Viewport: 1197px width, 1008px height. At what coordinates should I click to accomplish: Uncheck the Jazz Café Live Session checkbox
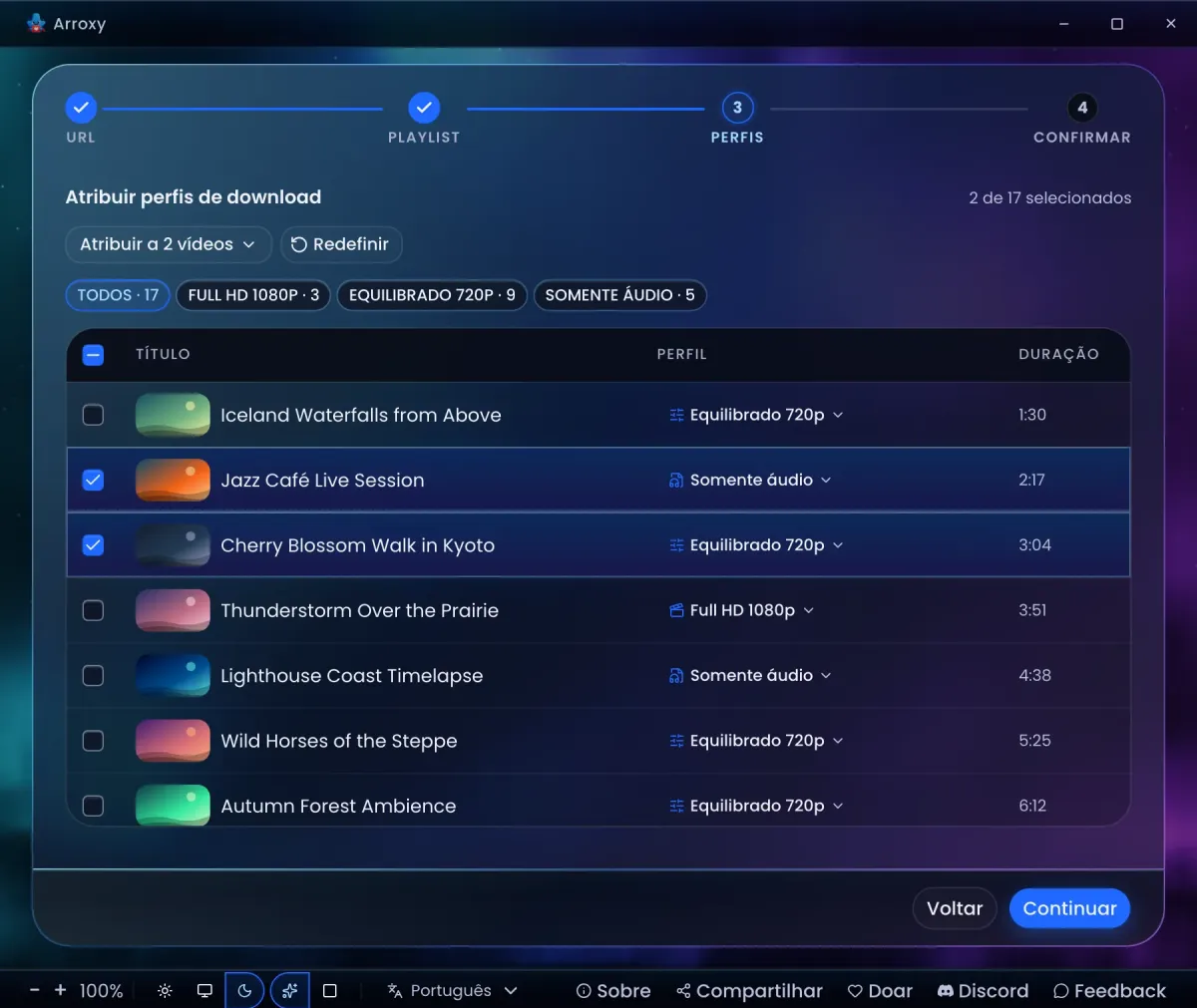tap(93, 480)
